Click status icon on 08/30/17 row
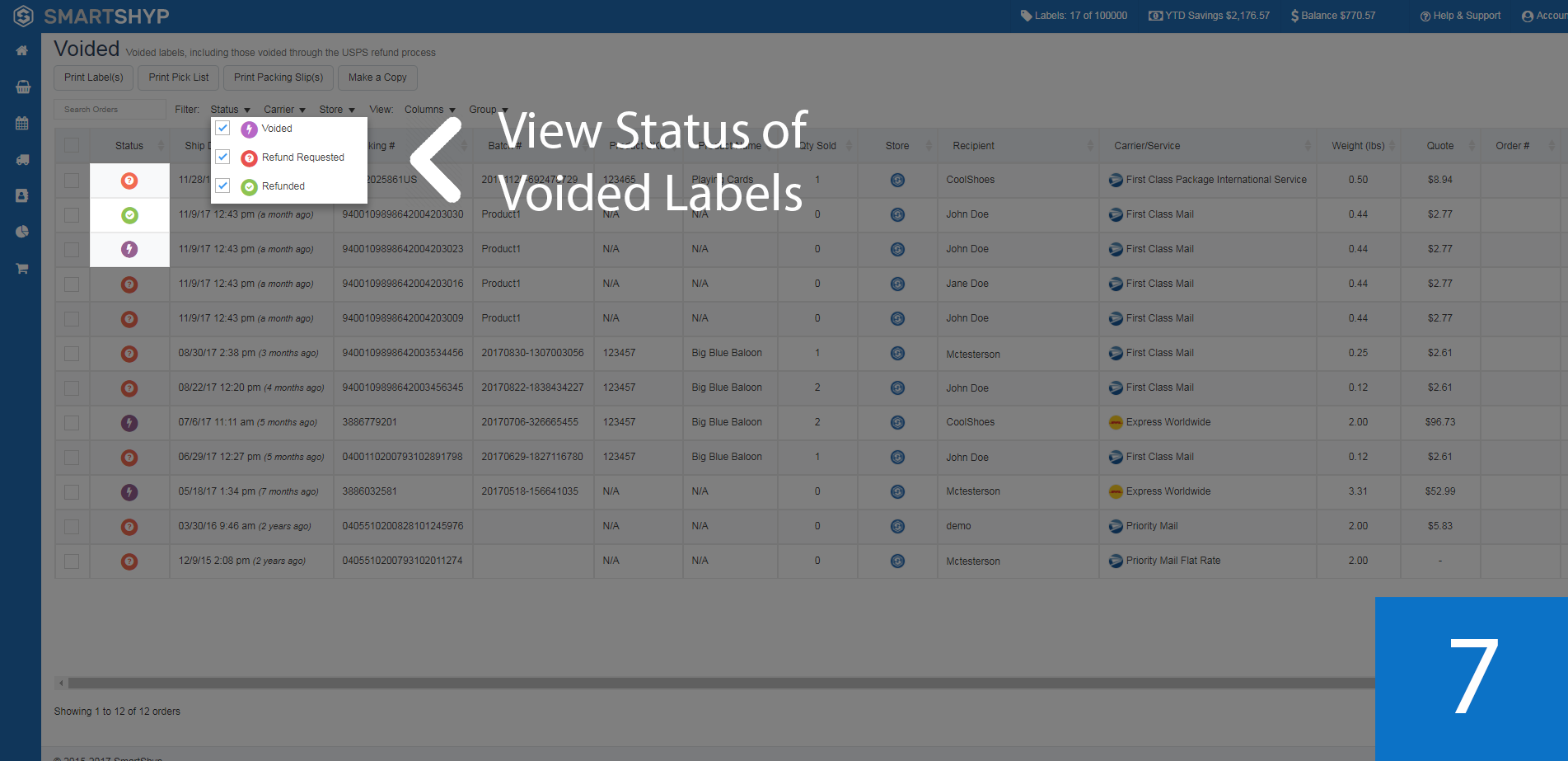This screenshot has width=1568, height=761. [x=129, y=354]
